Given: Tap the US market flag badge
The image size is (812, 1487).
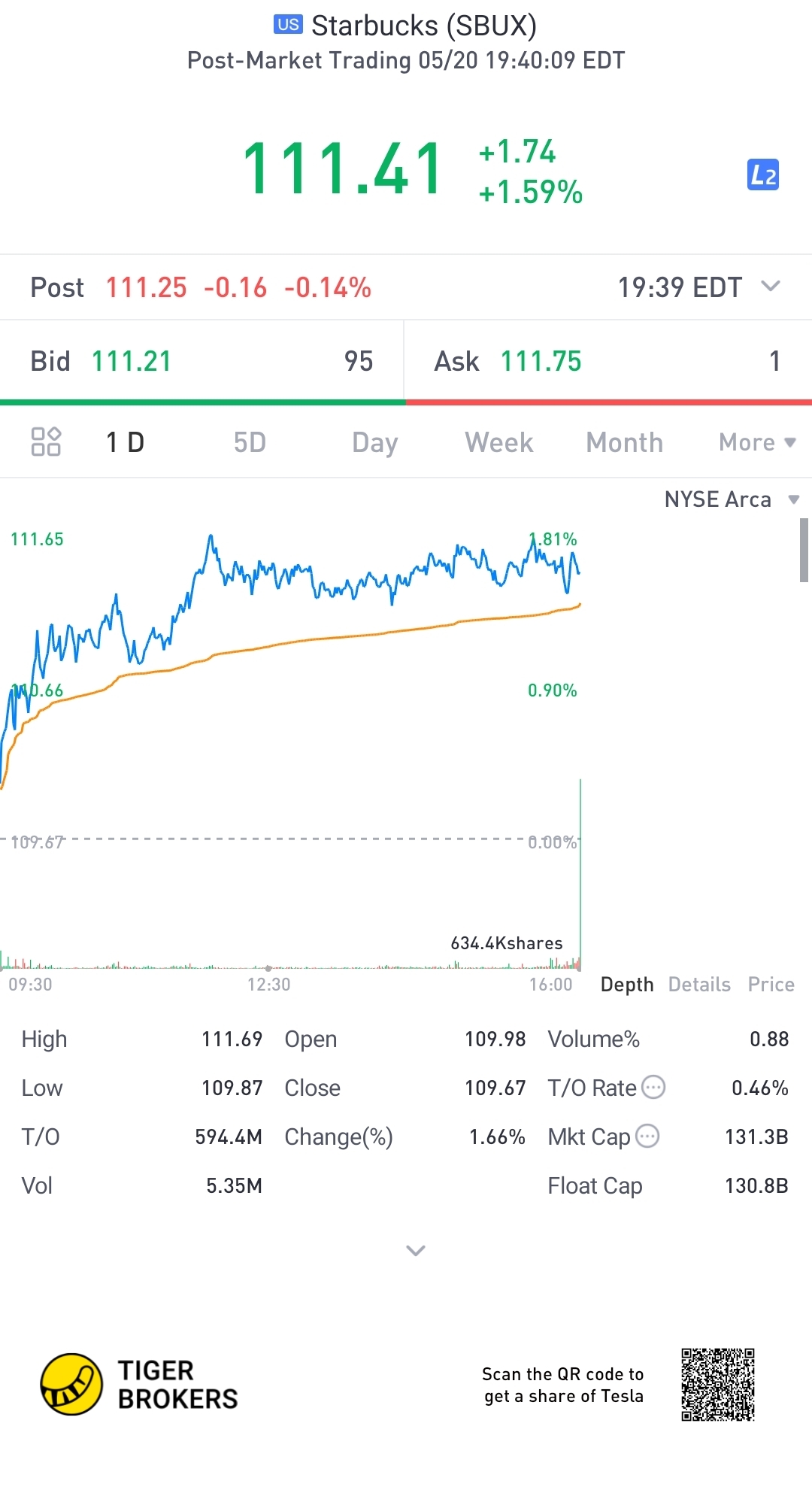Looking at the screenshot, I should (288, 25).
